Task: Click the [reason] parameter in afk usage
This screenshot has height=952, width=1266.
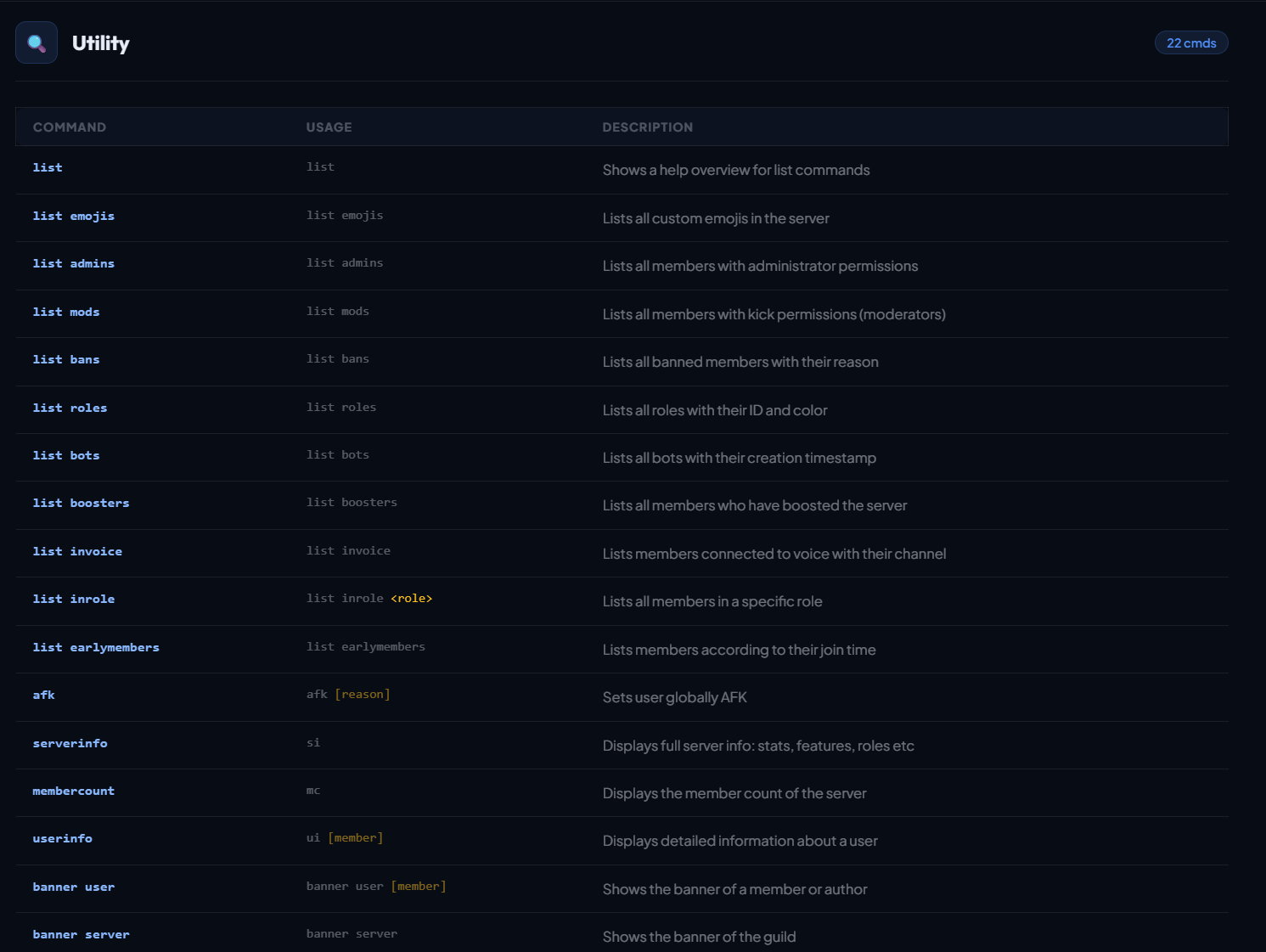Action: (363, 695)
